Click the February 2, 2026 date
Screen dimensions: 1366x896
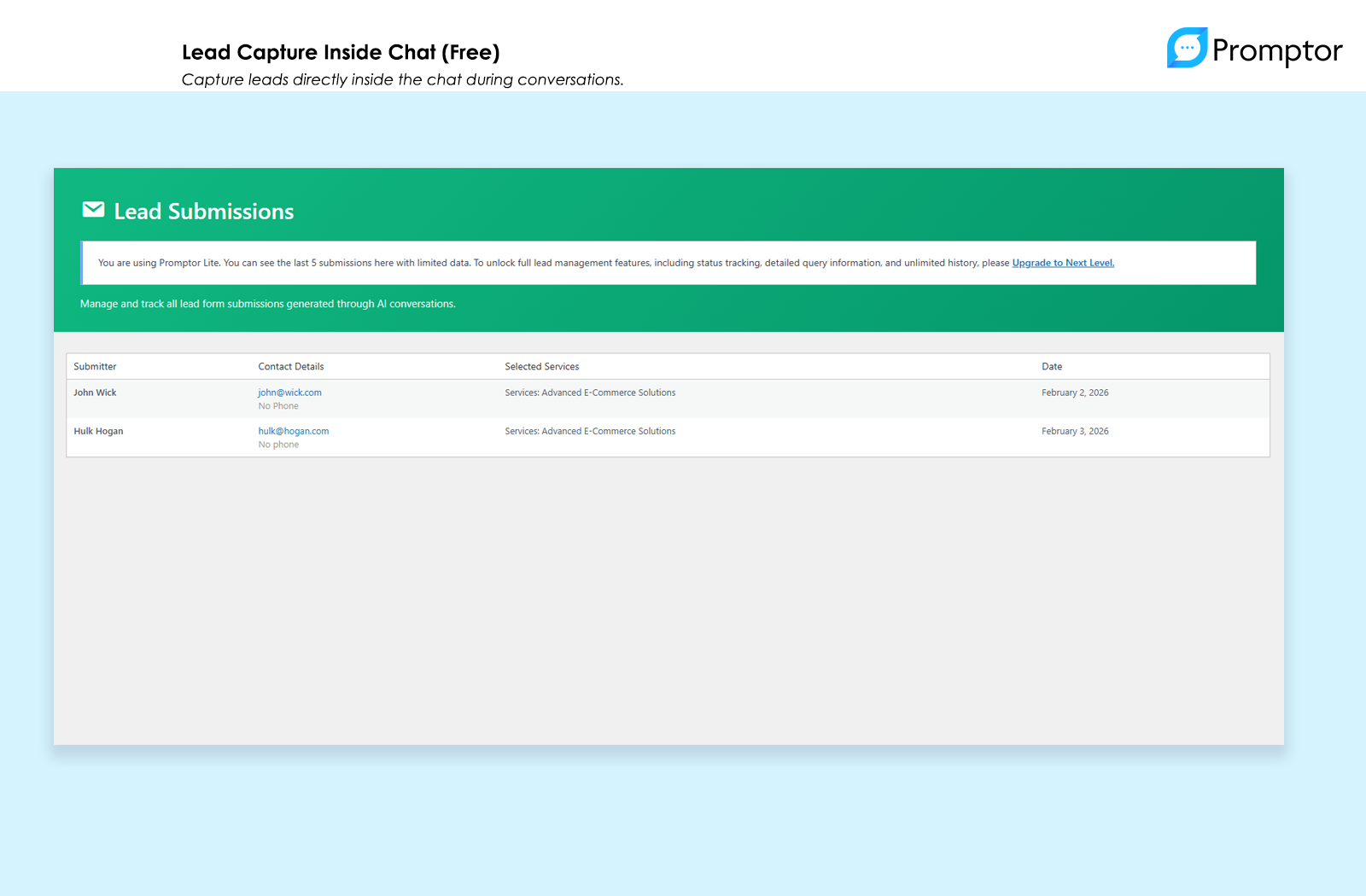1075,393
